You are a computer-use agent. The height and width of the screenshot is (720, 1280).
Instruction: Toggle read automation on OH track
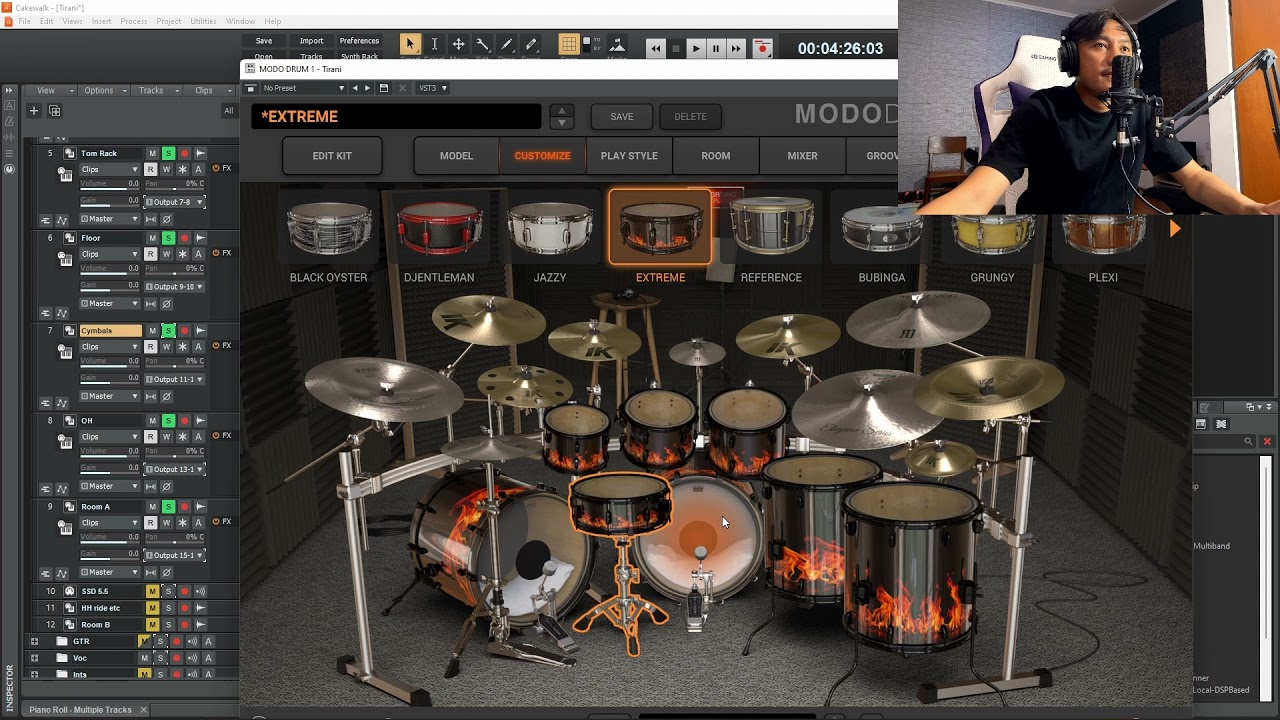pos(150,436)
